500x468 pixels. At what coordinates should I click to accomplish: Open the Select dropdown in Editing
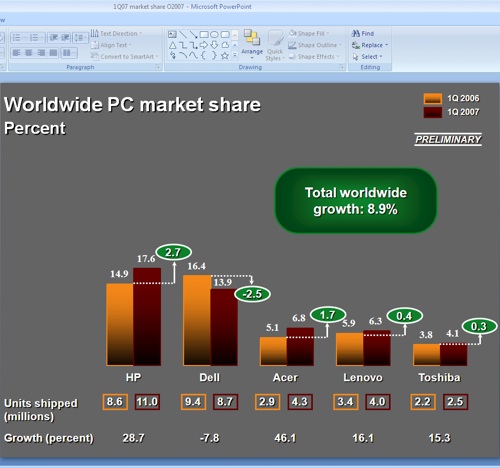click(367, 57)
